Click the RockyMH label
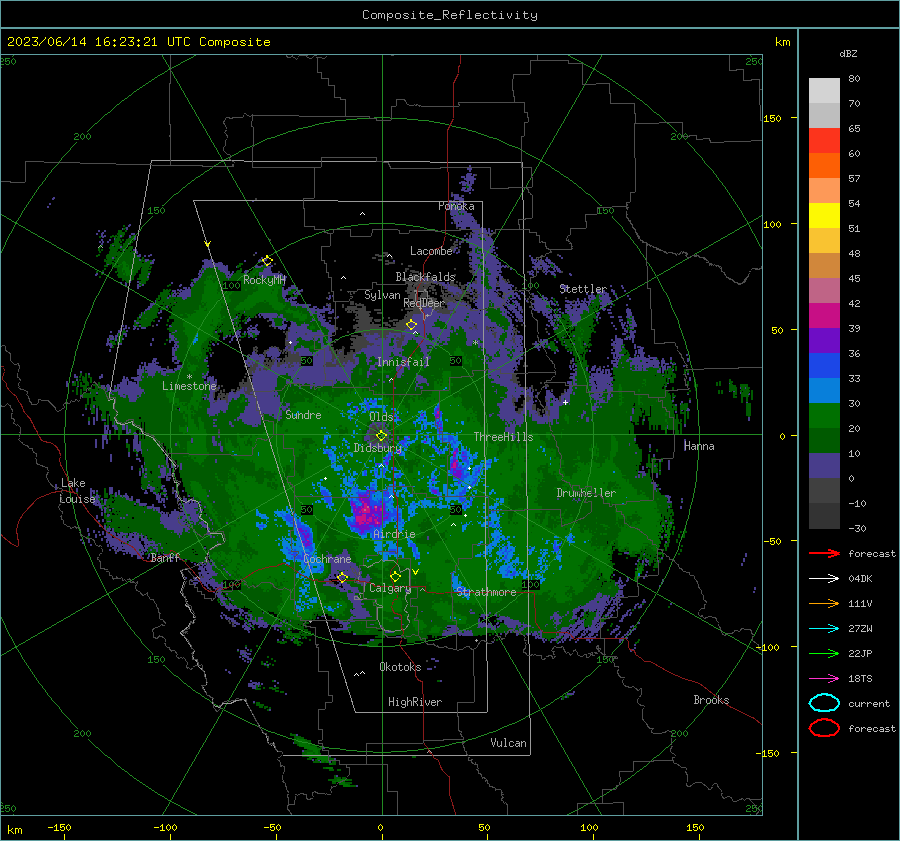 pos(264,280)
